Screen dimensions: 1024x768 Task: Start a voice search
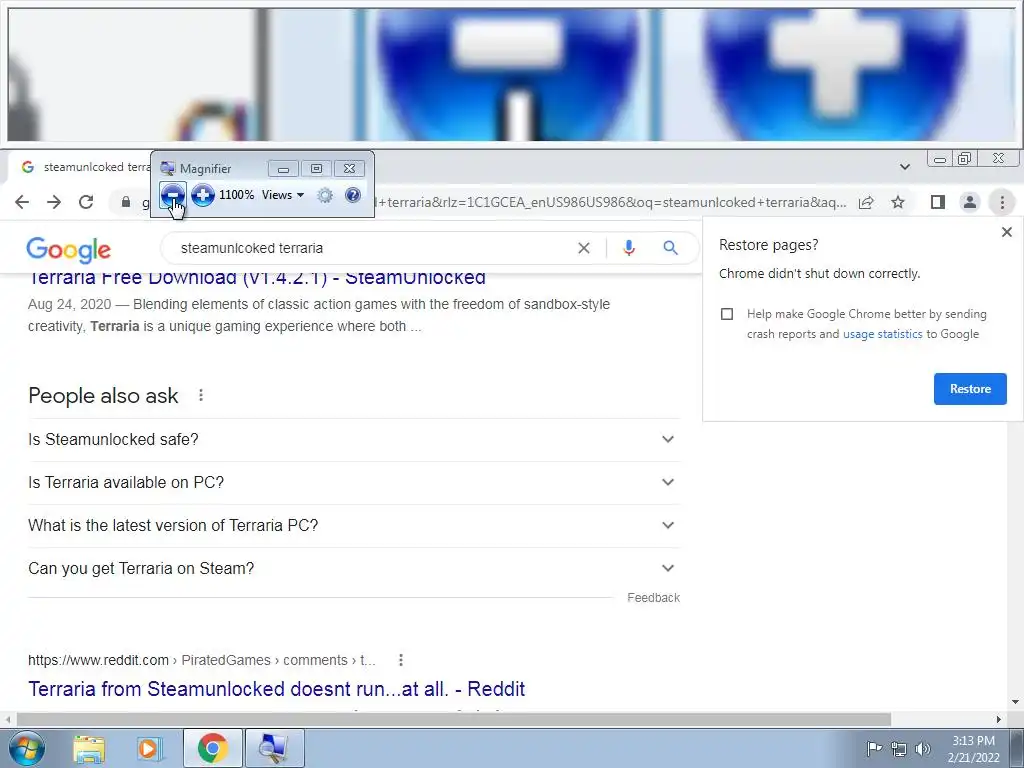[x=628, y=248]
